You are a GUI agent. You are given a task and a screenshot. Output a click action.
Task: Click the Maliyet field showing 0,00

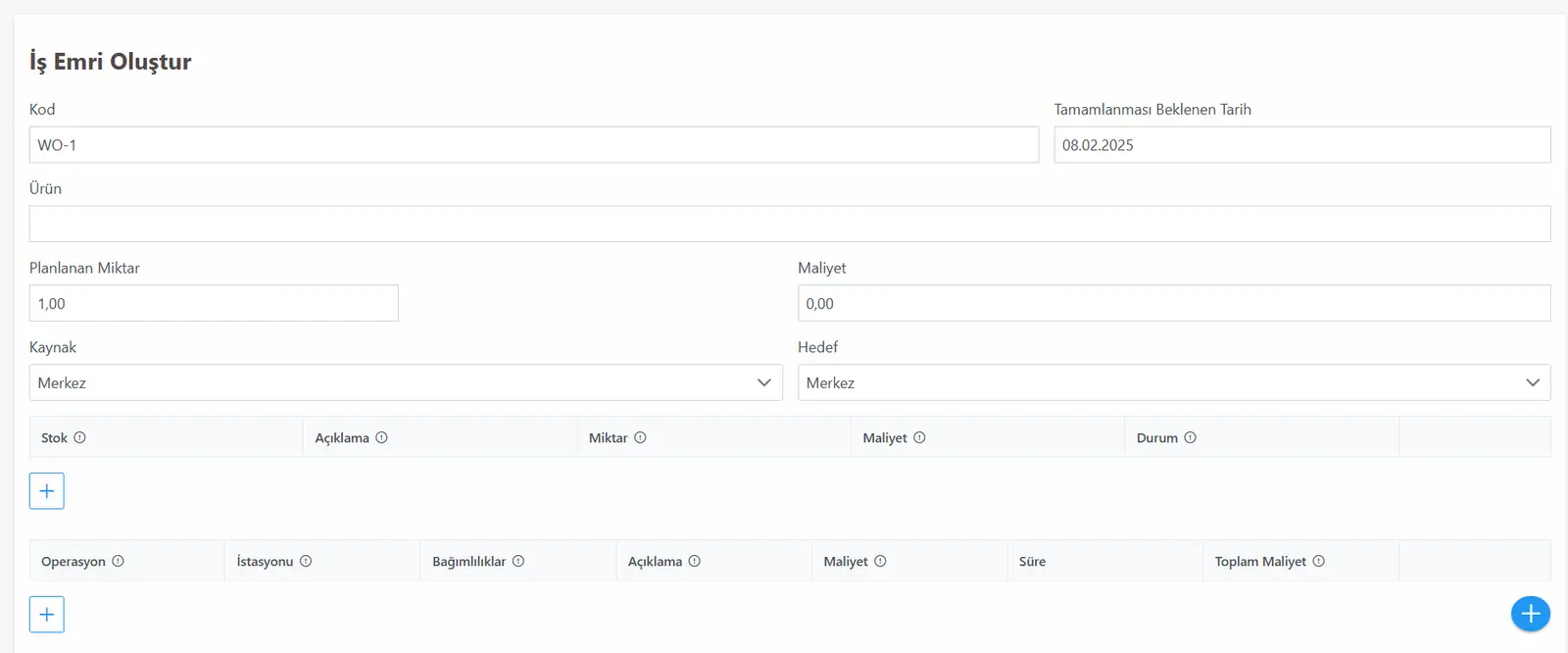[1174, 303]
